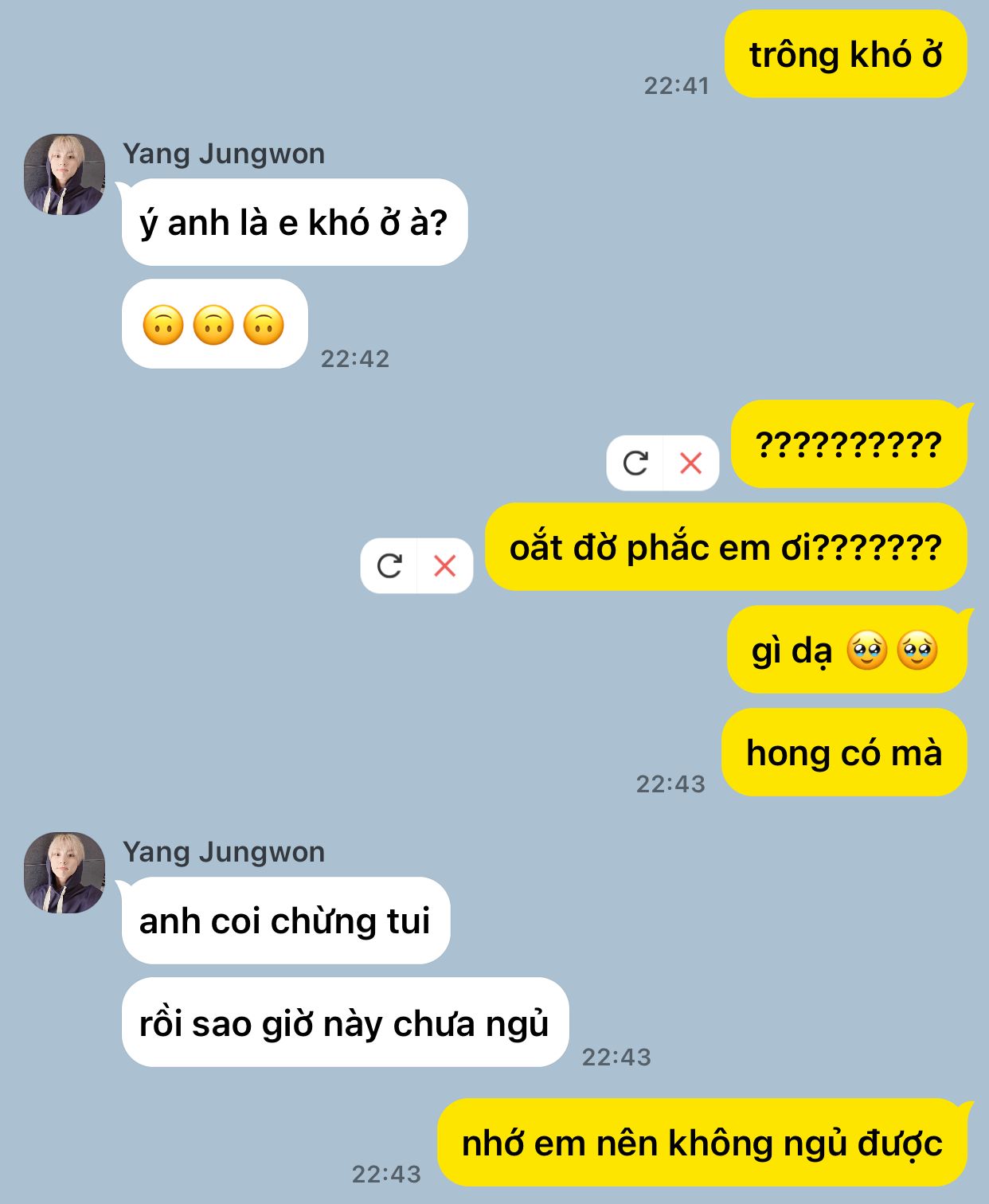Open Yang Jungwon's lower profile avatar
Screen dimensions: 989x1204
64,873
